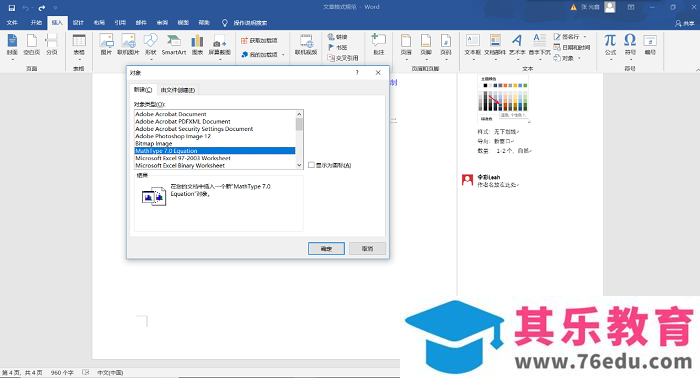Insert a chart (图表)
This screenshot has width=700, height=378.
pos(197,45)
